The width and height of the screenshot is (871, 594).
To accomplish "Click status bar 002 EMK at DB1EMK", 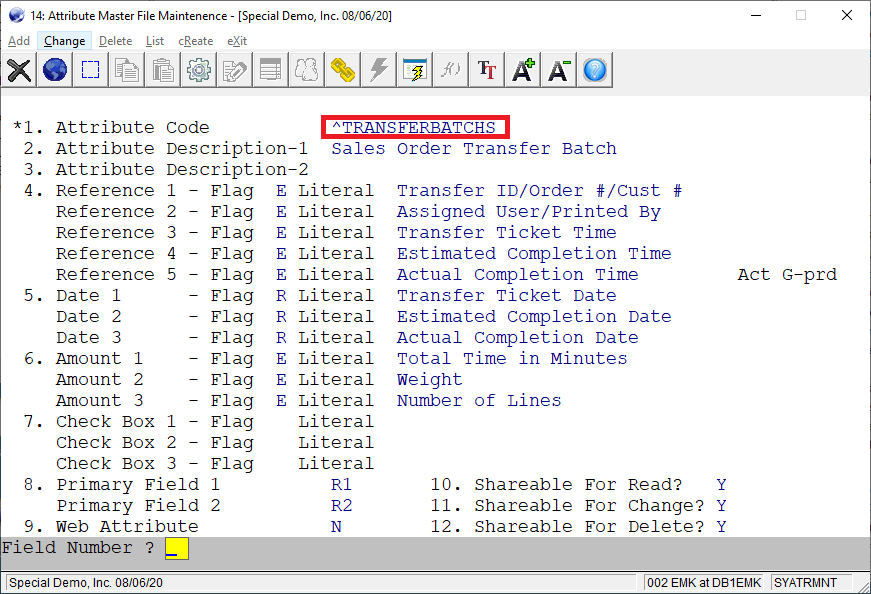I will (704, 583).
